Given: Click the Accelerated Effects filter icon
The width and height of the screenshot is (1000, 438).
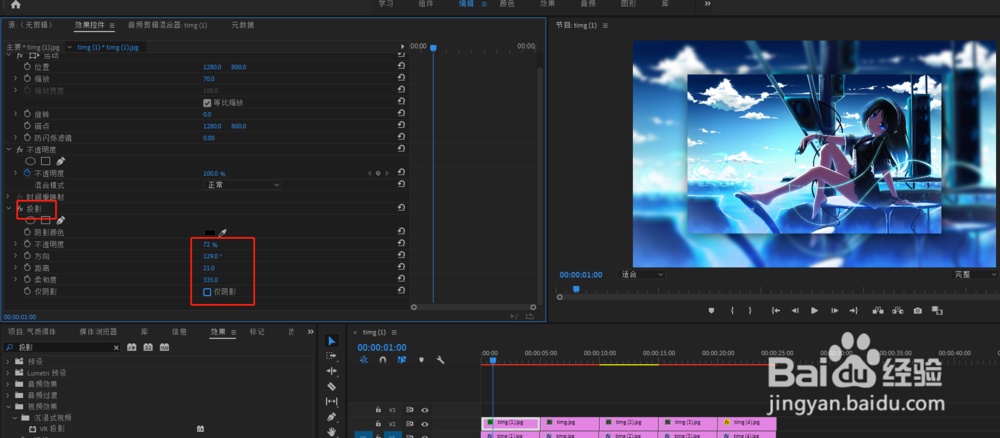Looking at the screenshot, I should coord(131,347).
